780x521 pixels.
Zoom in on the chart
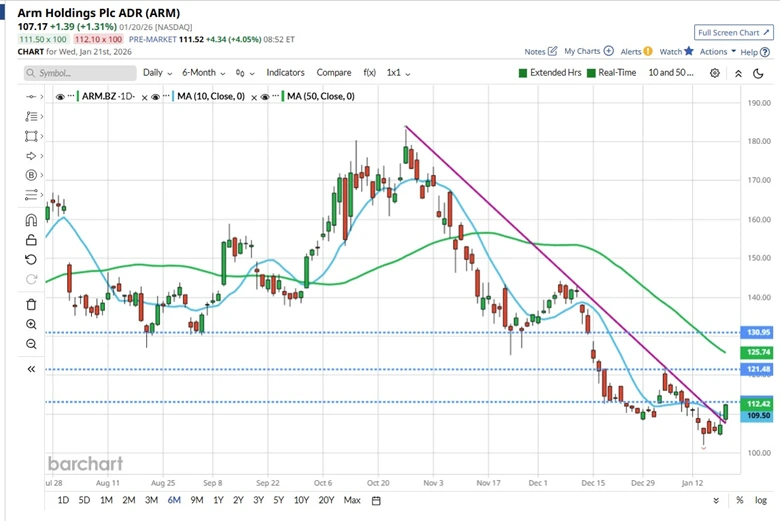click(31, 324)
